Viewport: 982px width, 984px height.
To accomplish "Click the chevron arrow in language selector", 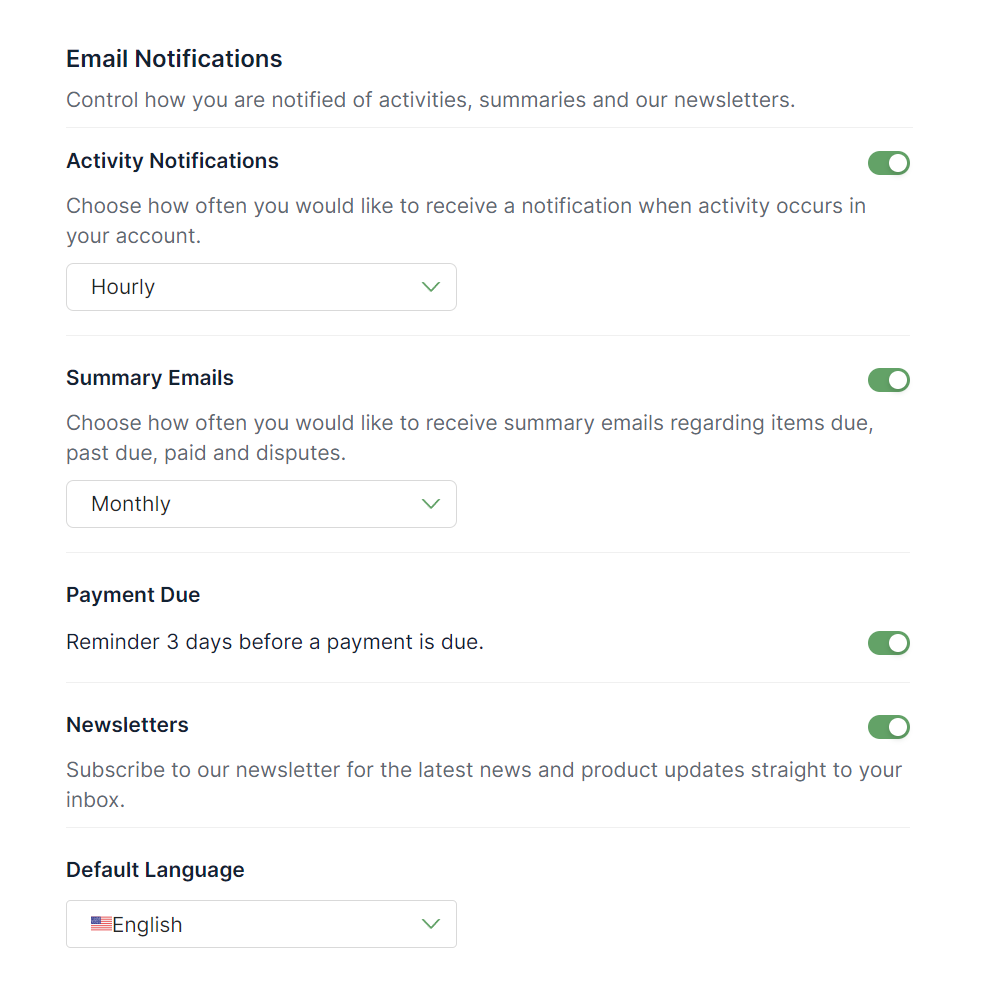I will 430,924.
